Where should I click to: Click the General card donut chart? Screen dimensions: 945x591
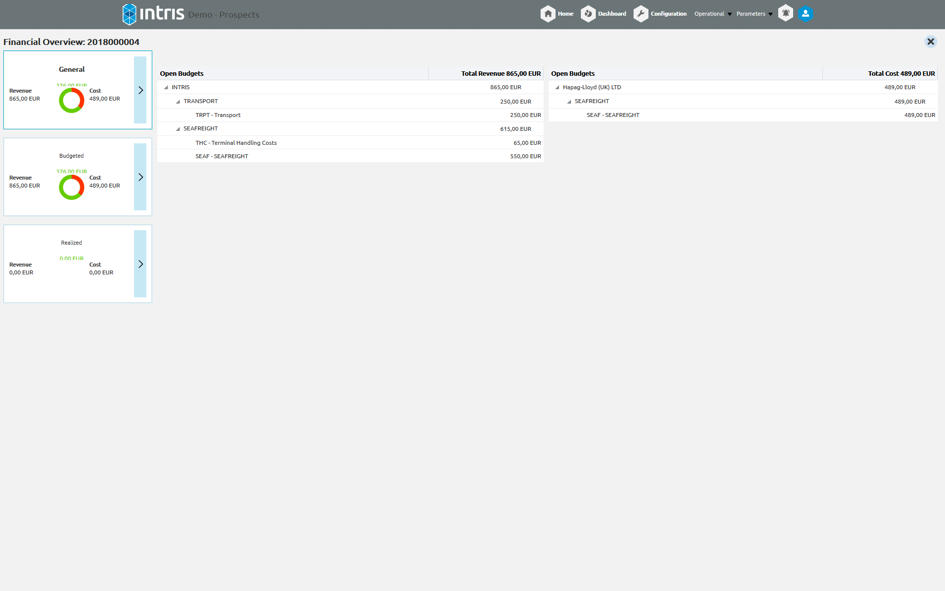pyautogui.click(x=71, y=100)
